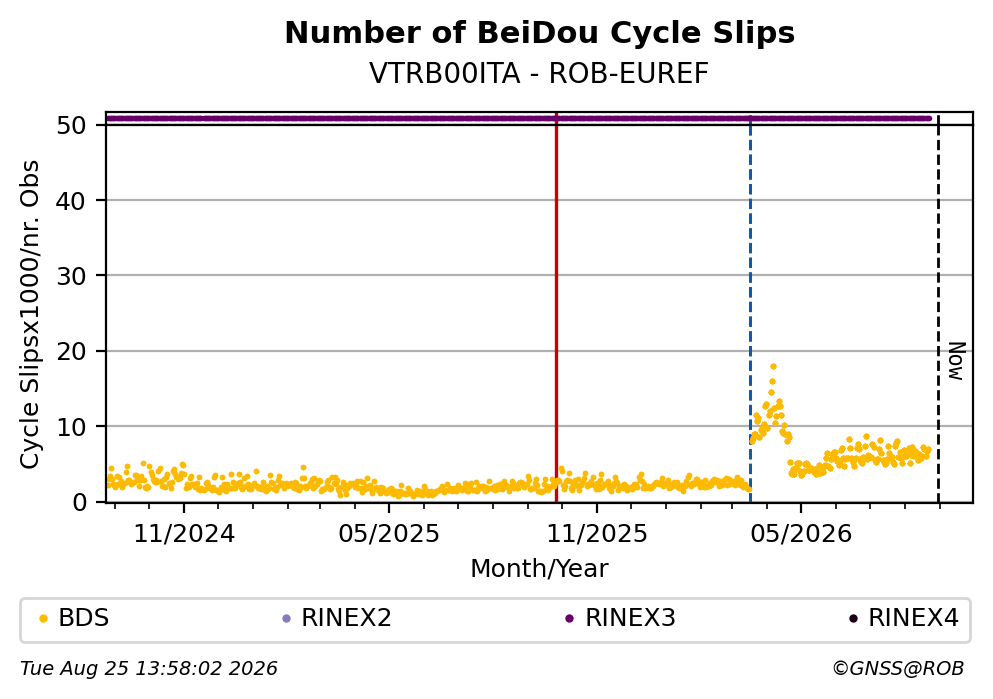The width and height of the screenshot is (993, 699).
Task: Select the BDS legend label
Action: [x=84, y=618]
